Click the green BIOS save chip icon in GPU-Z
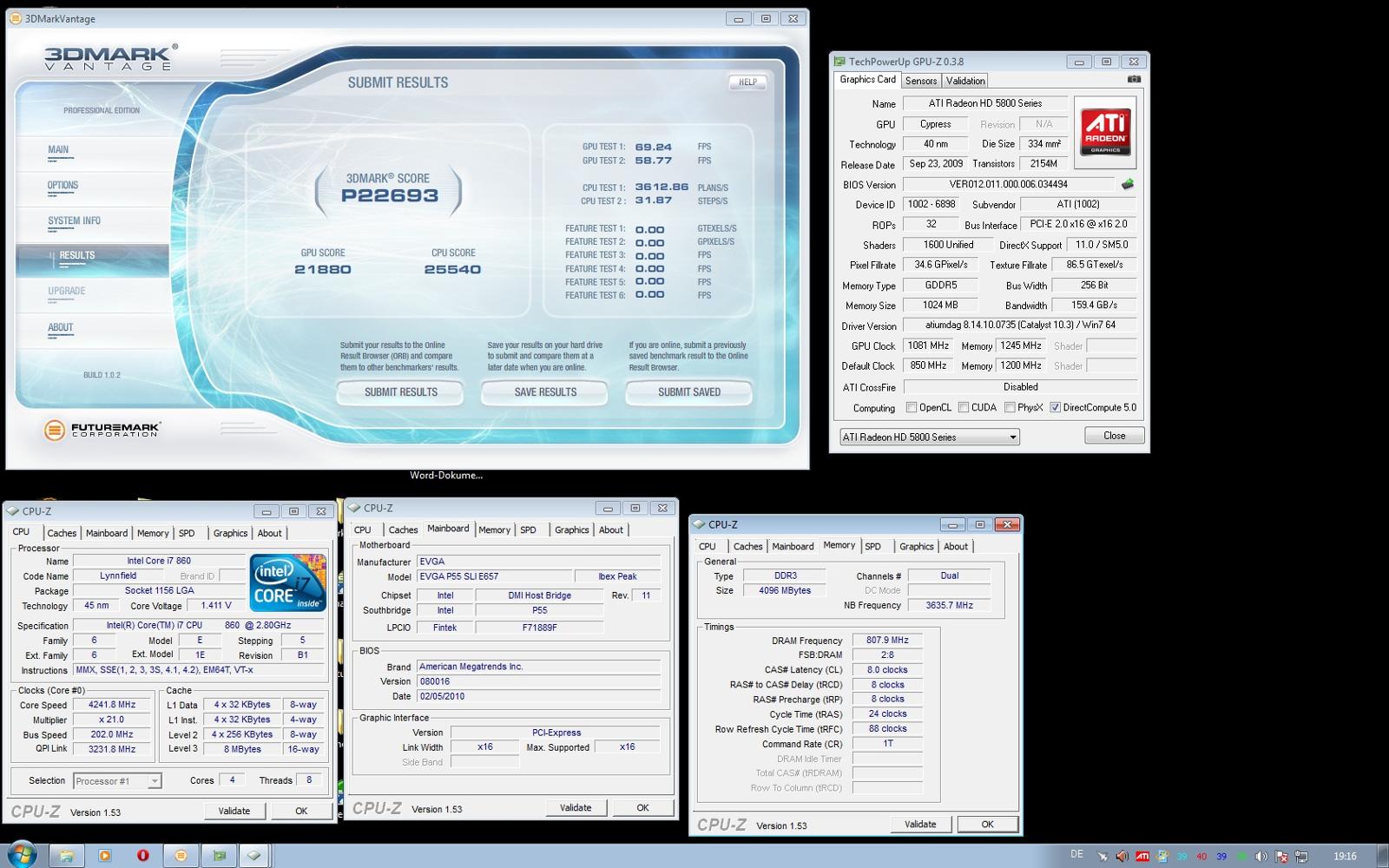Image resolution: width=1389 pixels, height=868 pixels. [1128, 184]
